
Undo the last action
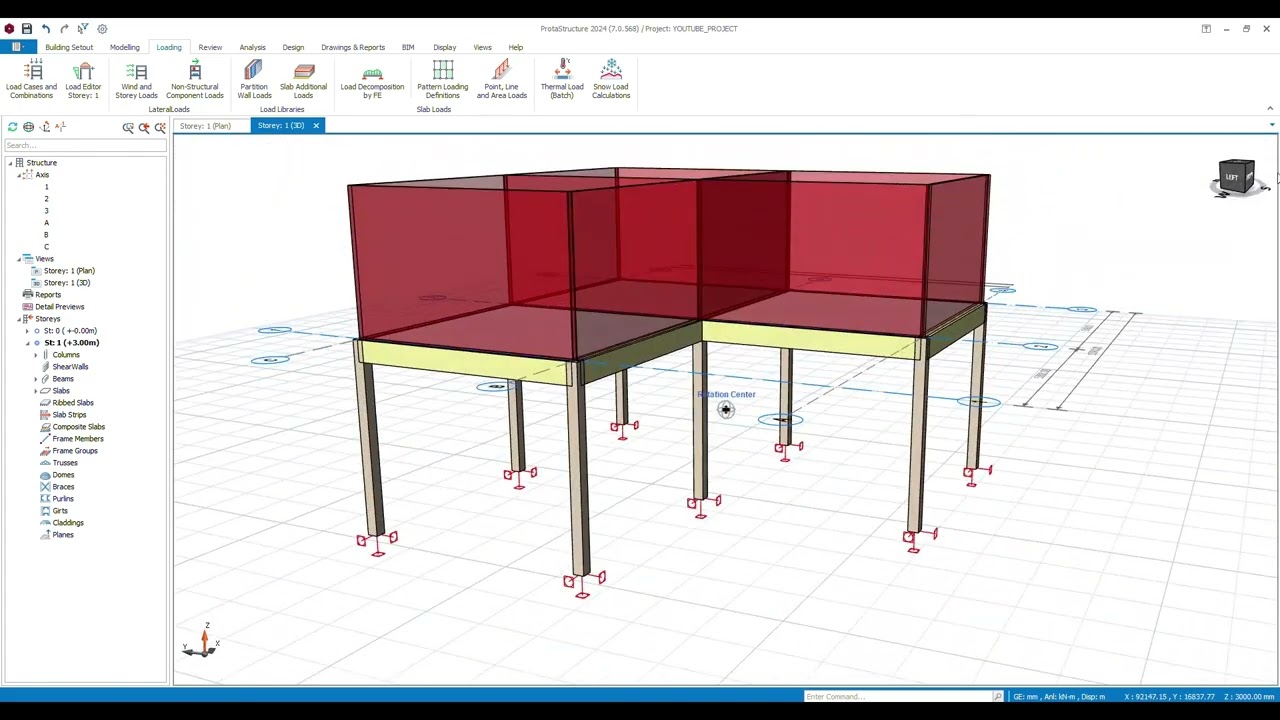click(x=46, y=29)
